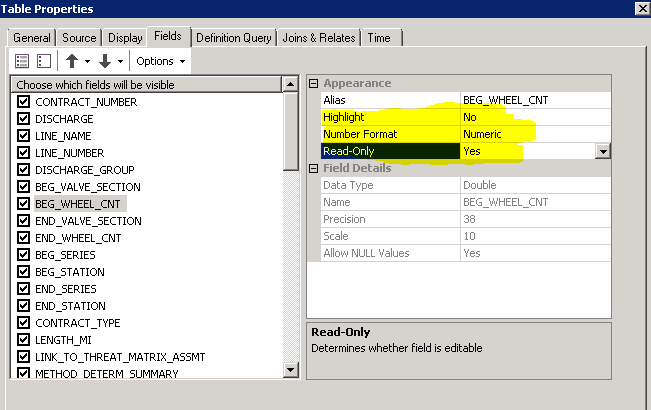
Task: Toggle BEG_VALVE_SECTION field checkbox
Action: (24, 187)
